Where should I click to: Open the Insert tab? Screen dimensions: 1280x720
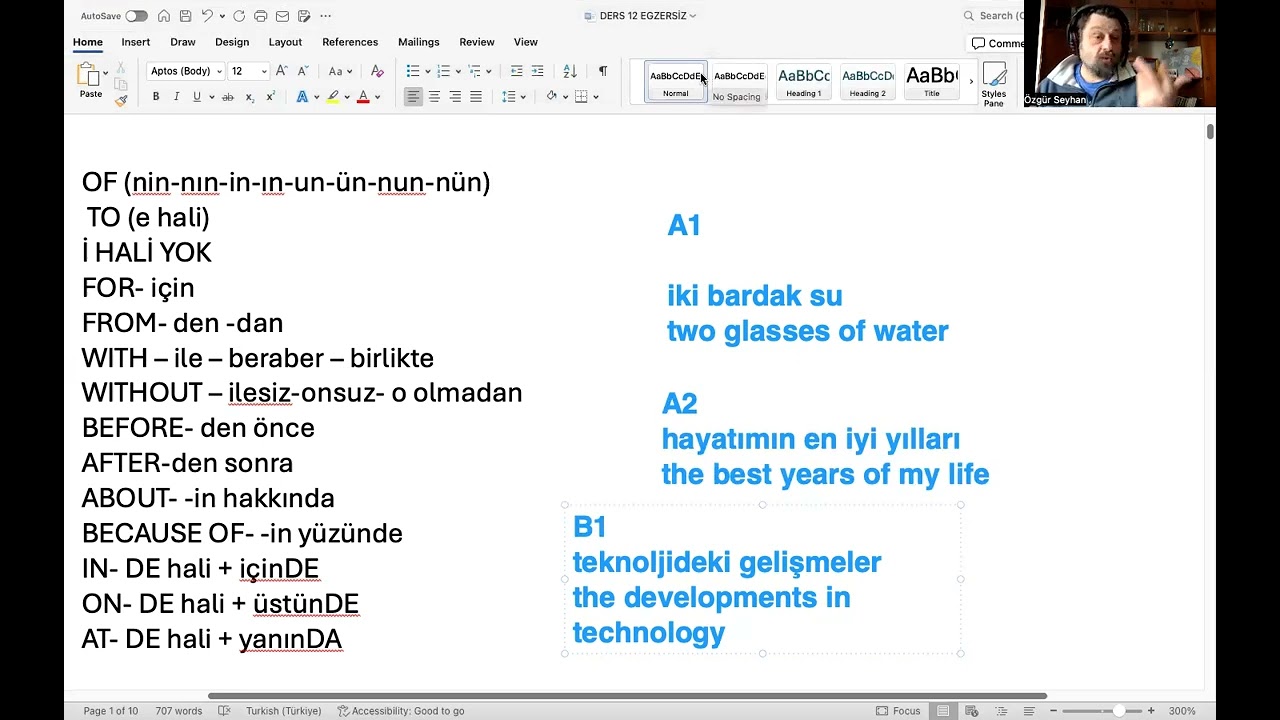136,42
